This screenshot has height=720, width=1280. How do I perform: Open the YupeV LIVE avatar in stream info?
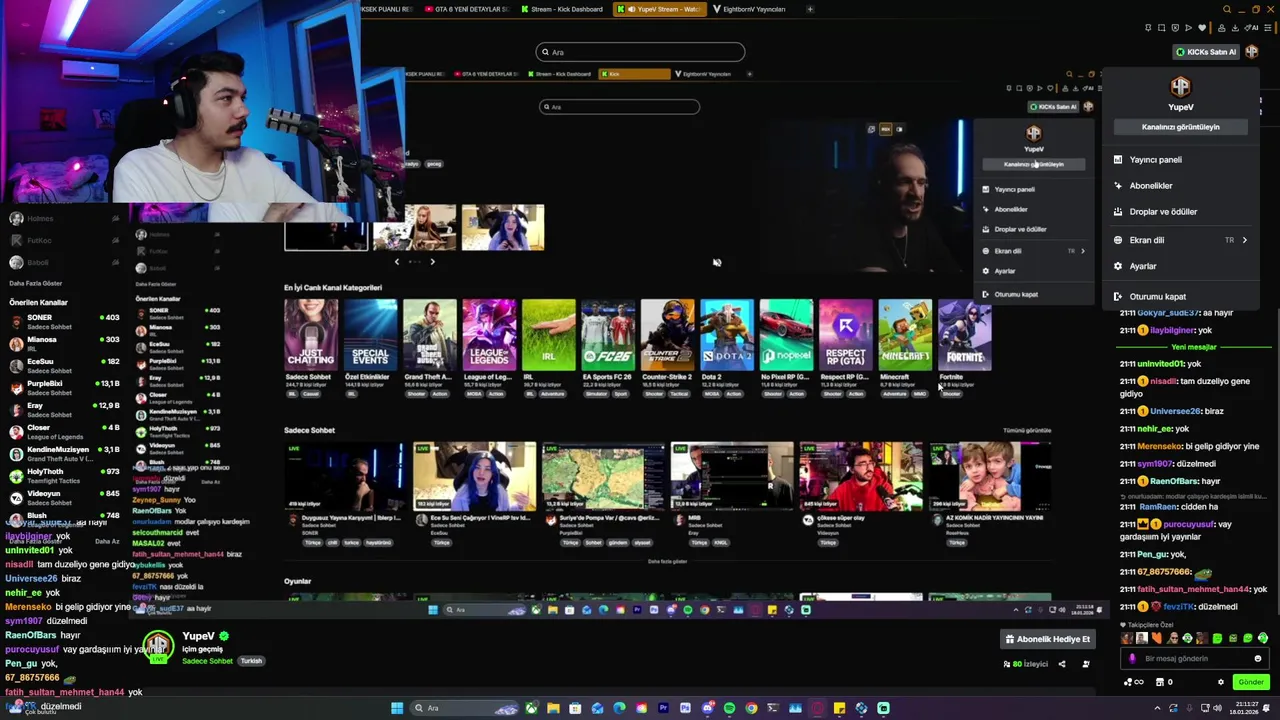click(x=157, y=647)
